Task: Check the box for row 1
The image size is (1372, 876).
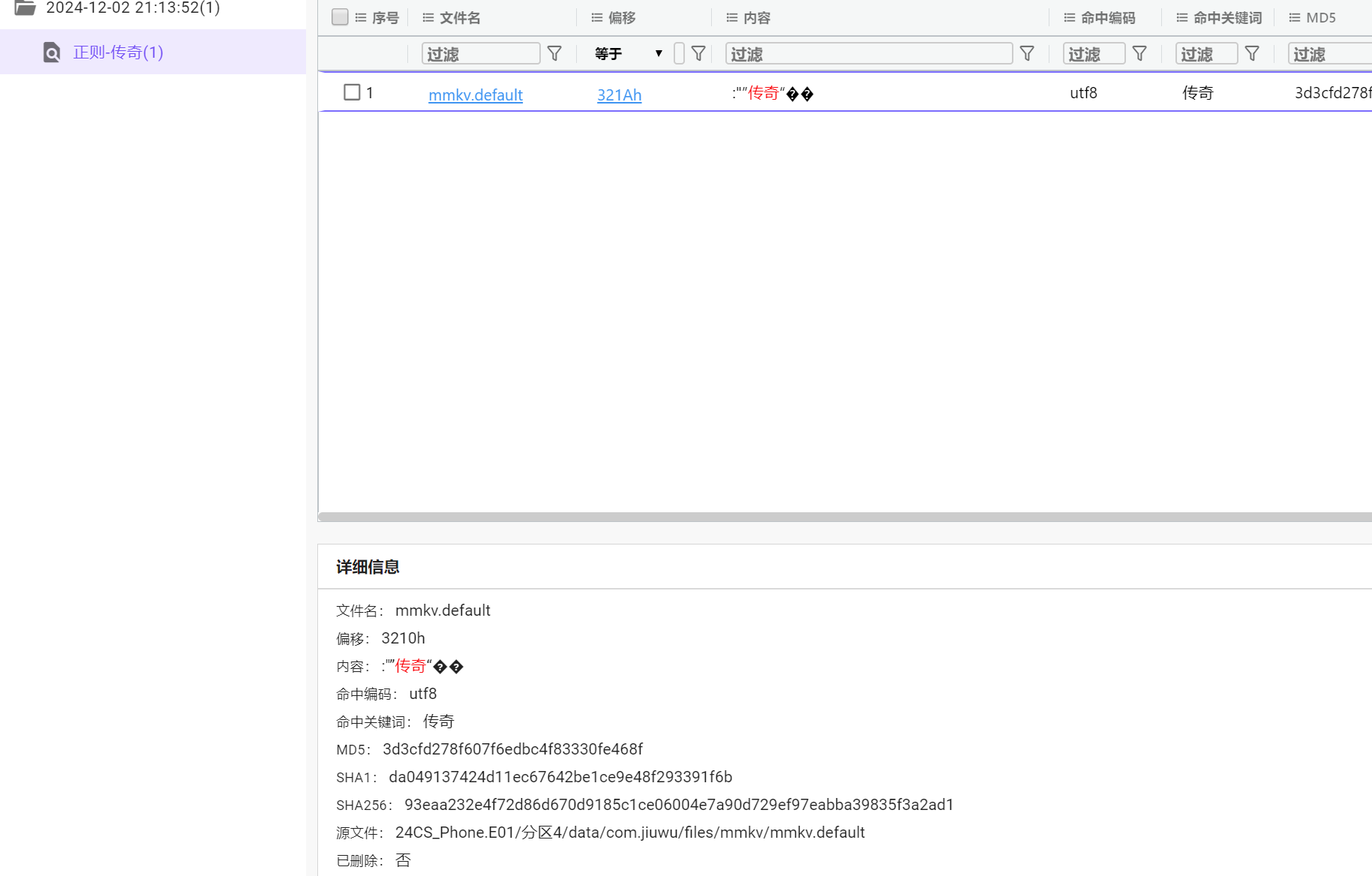Action: tap(352, 92)
